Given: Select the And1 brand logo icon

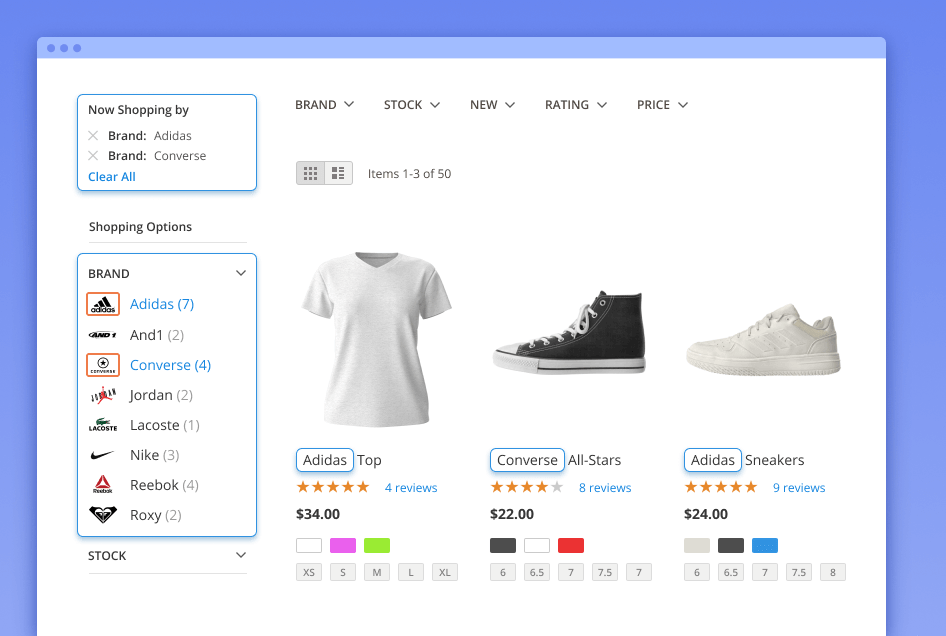Looking at the screenshot, I should pos(103,335).
